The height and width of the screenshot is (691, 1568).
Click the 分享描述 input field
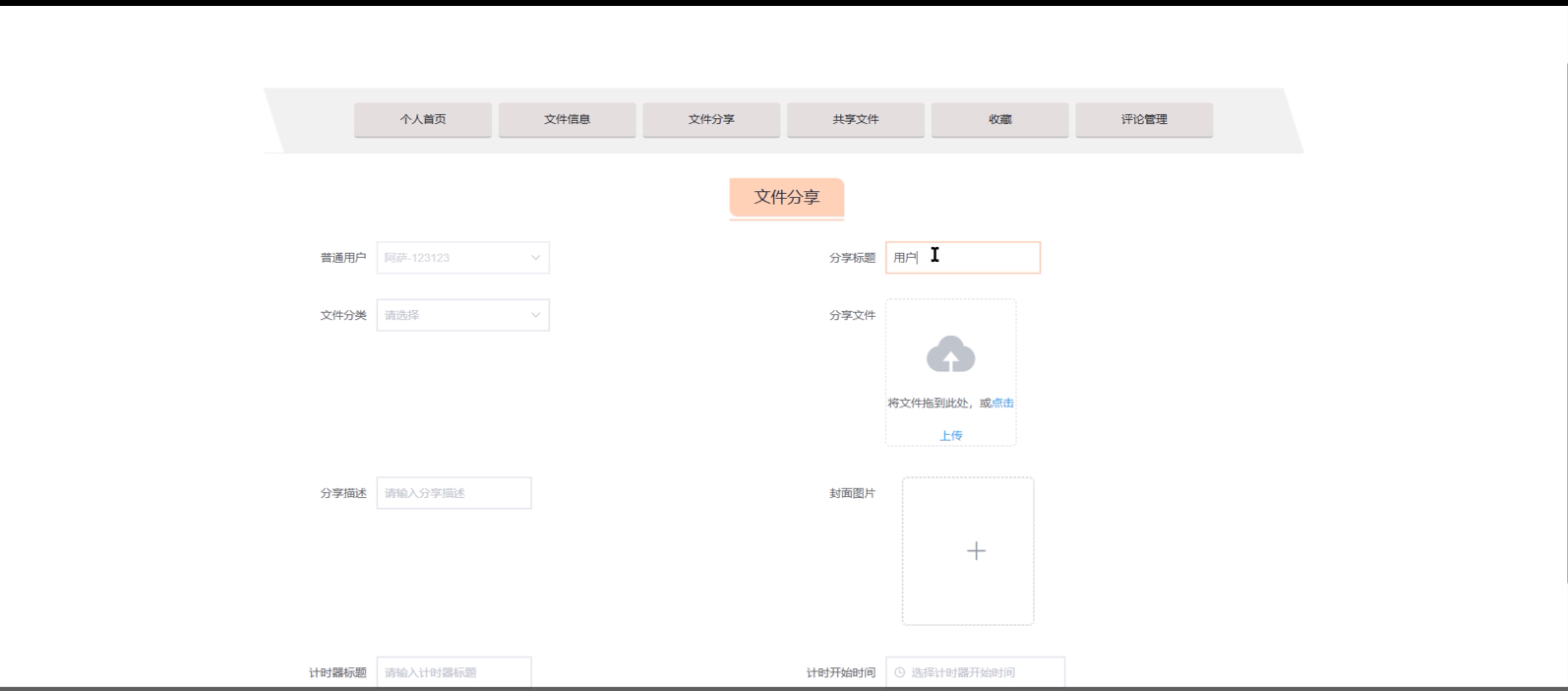(454, 493)
